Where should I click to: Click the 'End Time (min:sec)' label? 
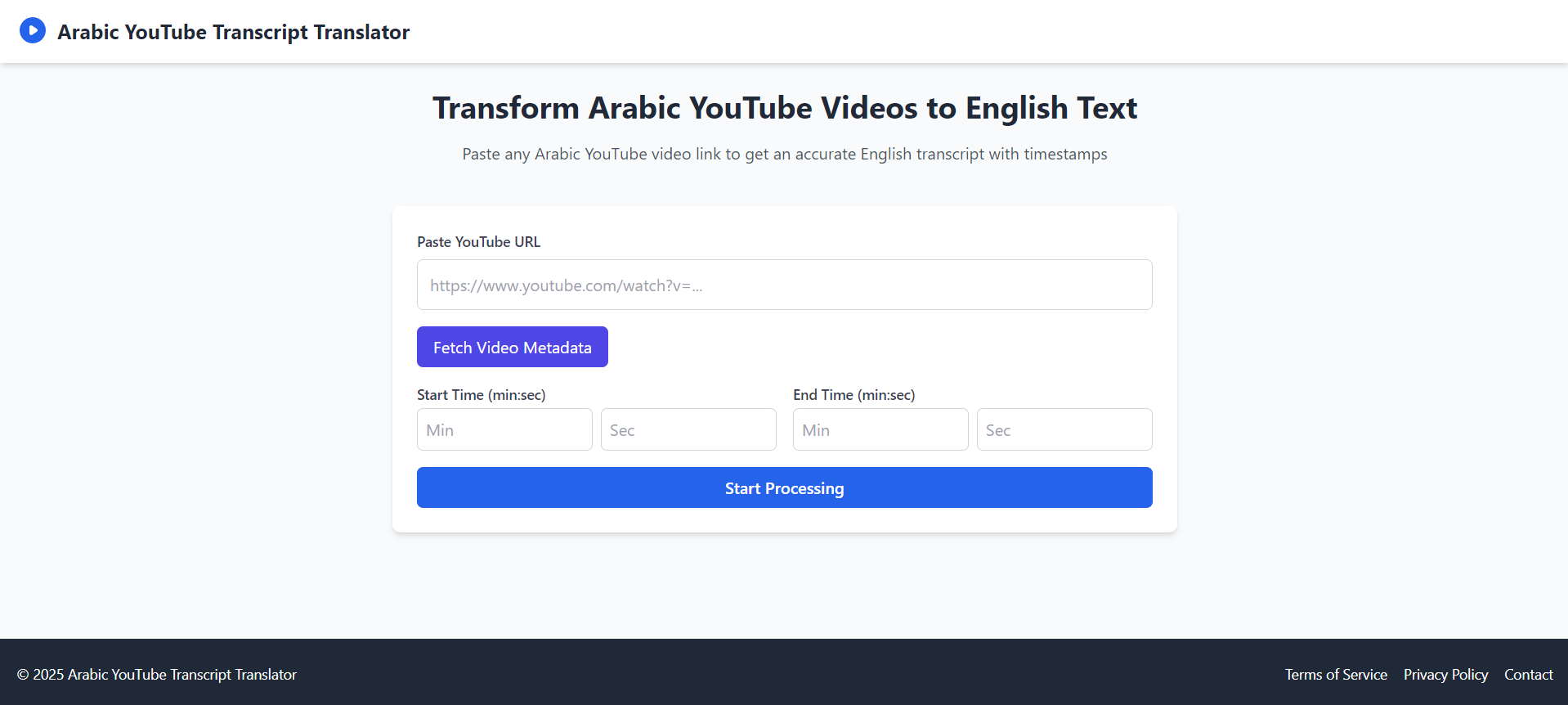[854, 395]
